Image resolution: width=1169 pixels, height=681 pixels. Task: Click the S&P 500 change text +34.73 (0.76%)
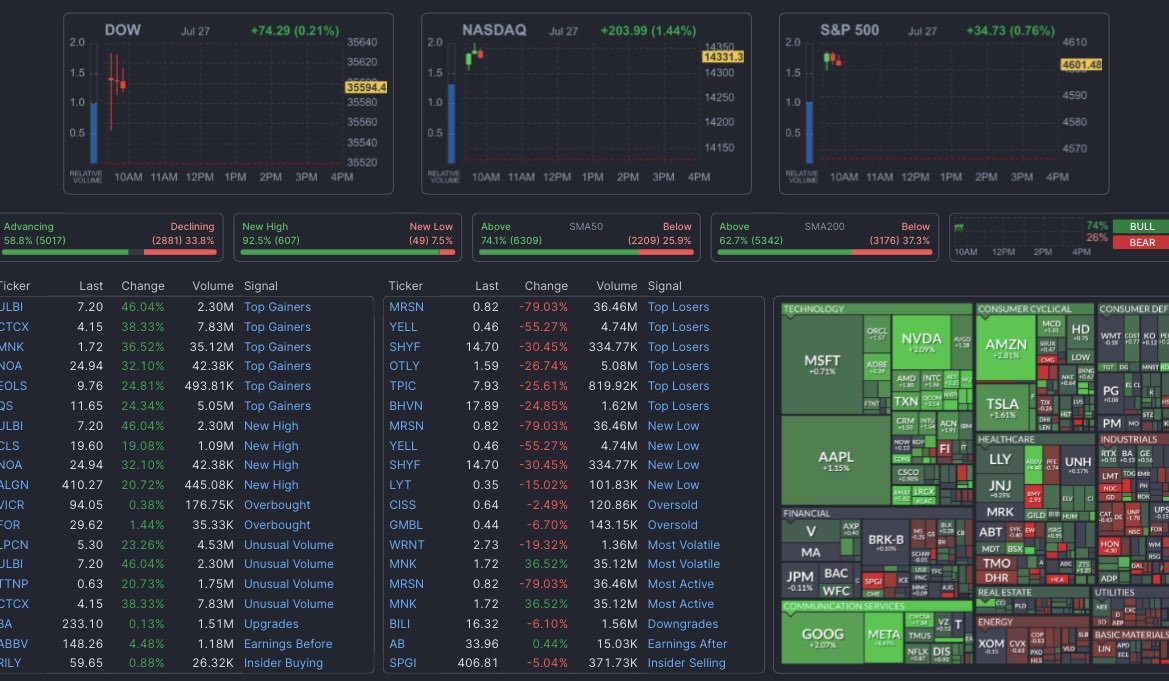[1010, 31]
